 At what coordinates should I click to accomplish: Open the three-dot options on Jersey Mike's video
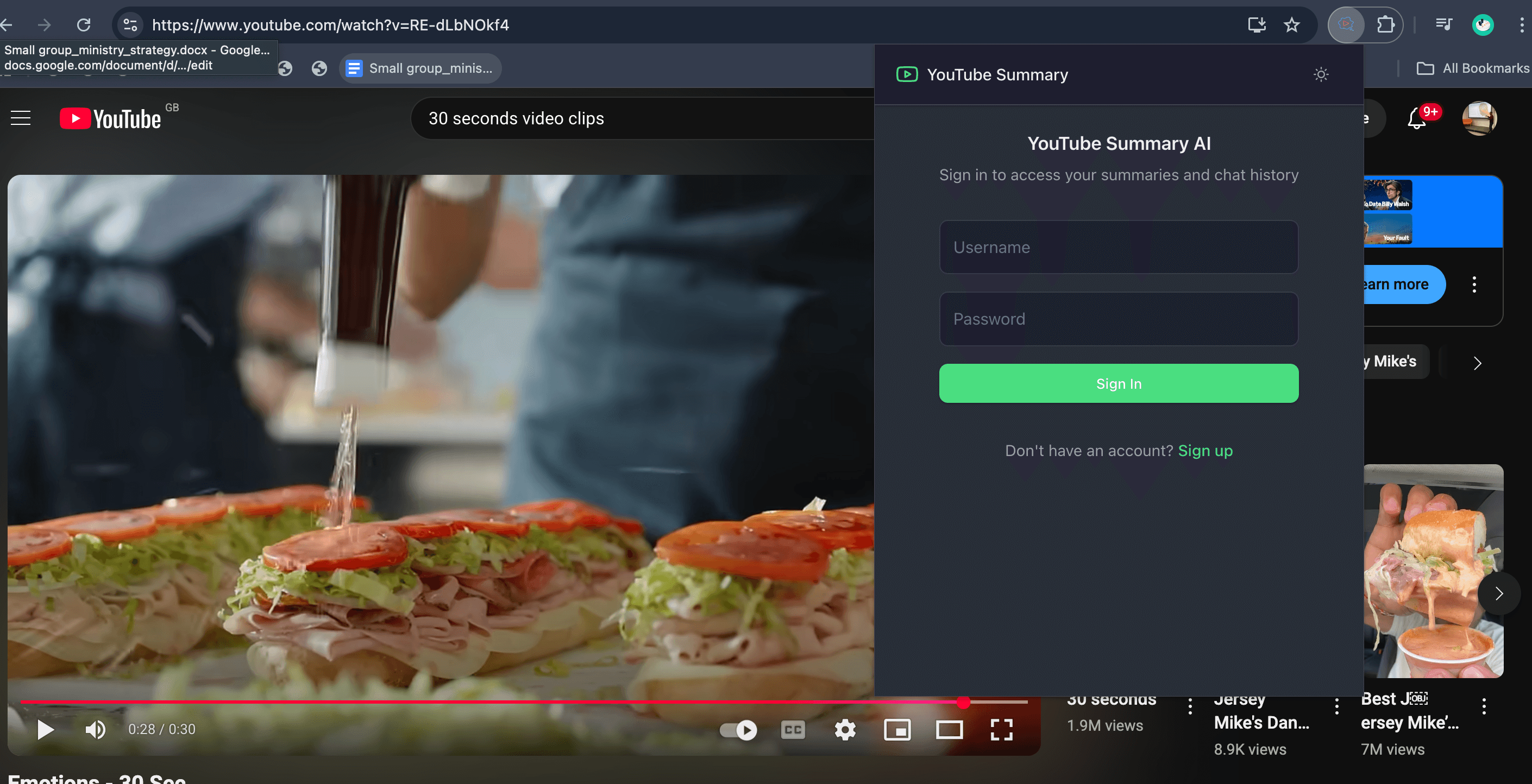(x=1336, y=707)
